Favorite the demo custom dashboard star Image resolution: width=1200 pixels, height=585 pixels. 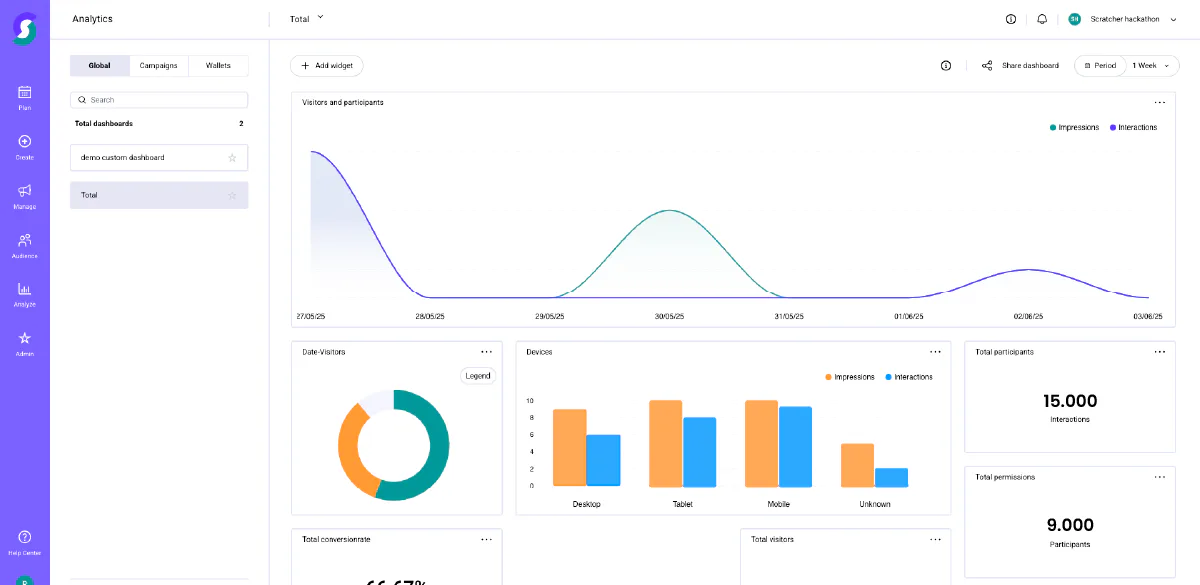(x=232, y=157)
